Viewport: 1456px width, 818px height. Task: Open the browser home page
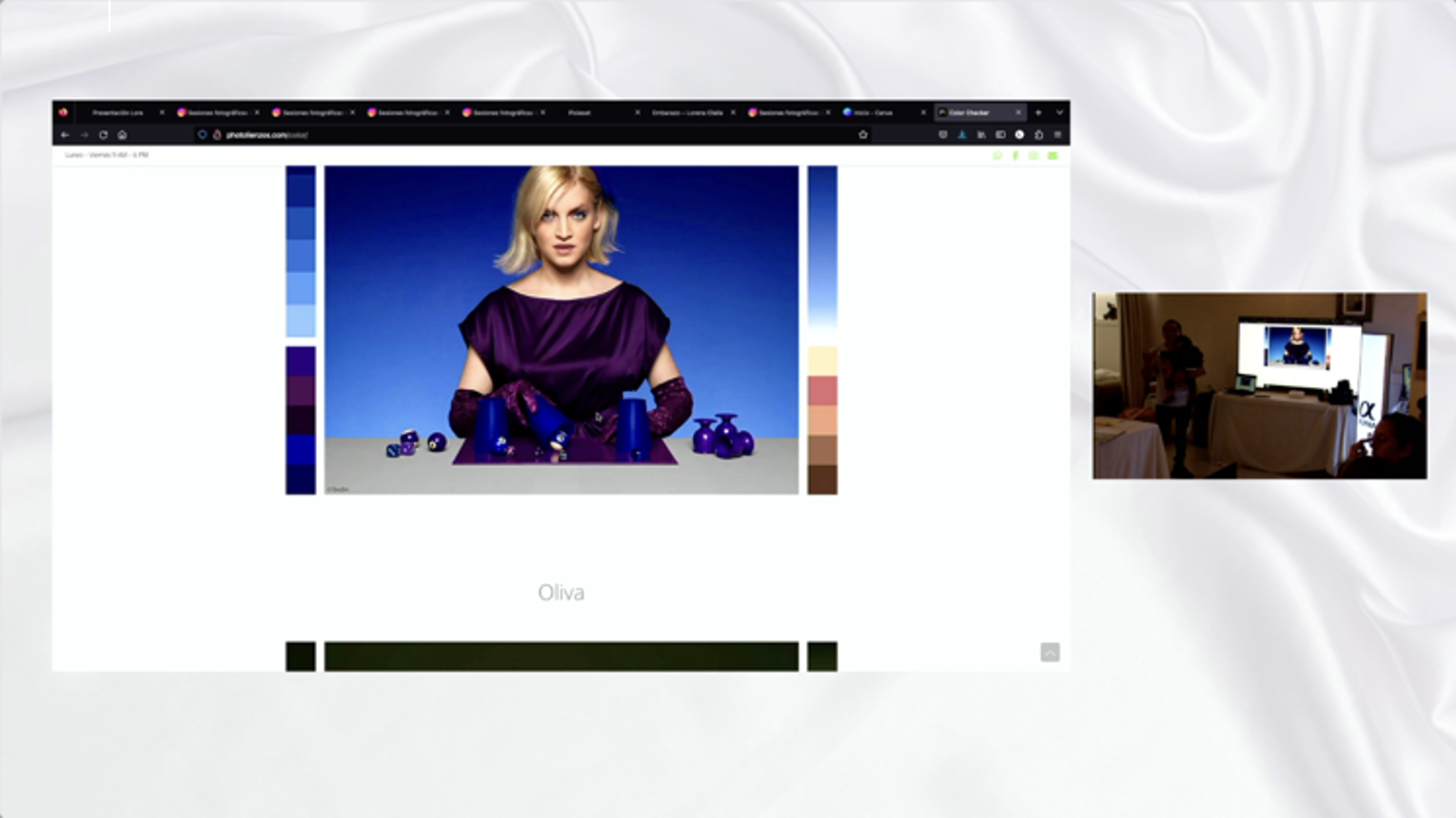coord(122,135)
